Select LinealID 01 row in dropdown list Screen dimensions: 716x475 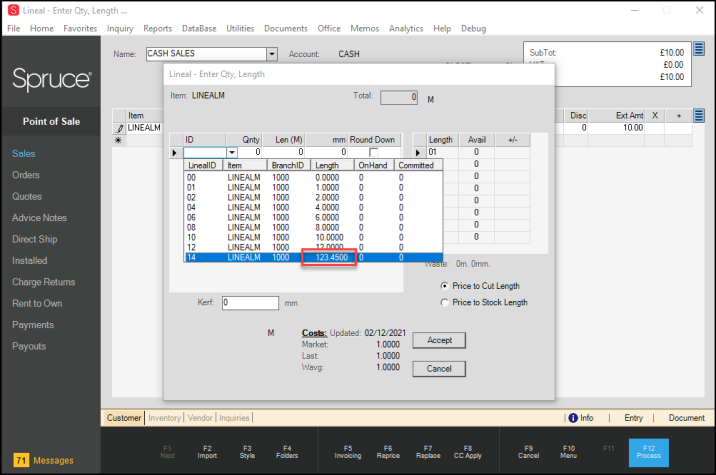click(x=314, y=187)
